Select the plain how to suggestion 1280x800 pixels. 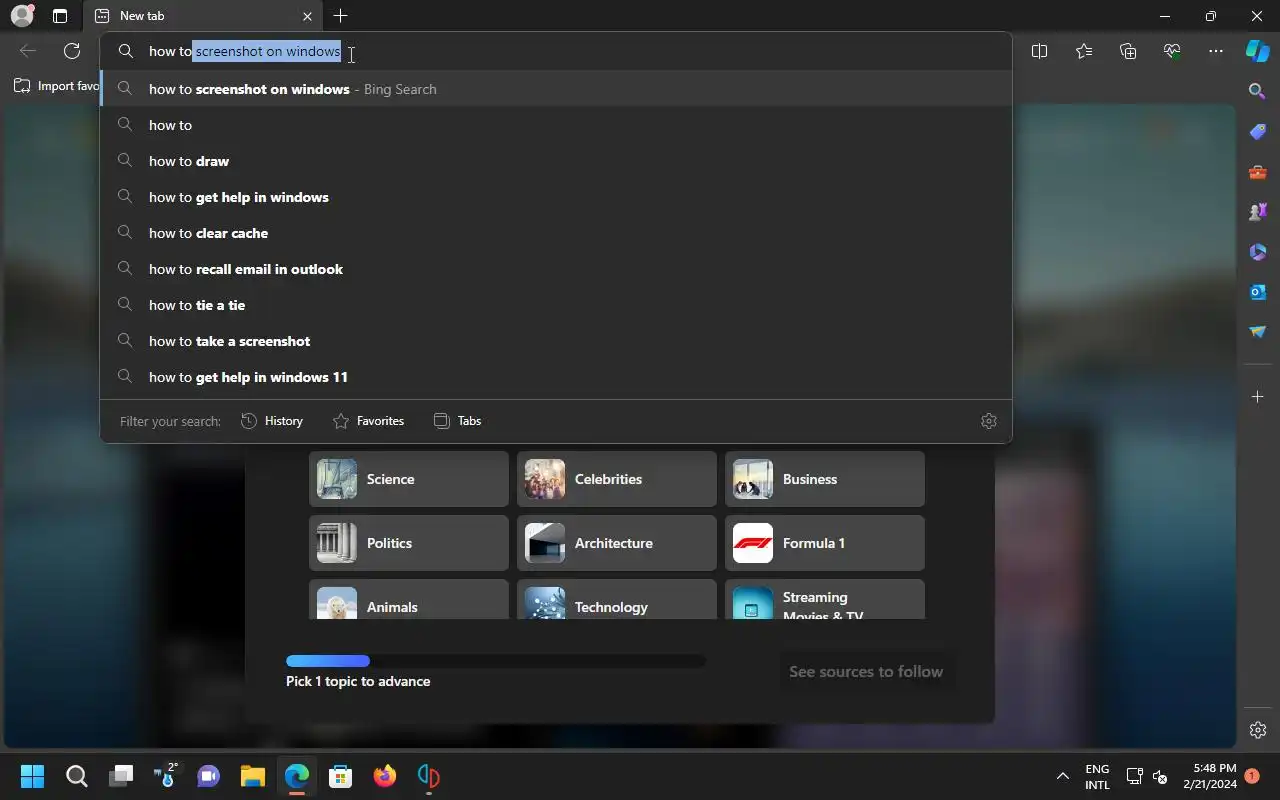tap(556, 125)
